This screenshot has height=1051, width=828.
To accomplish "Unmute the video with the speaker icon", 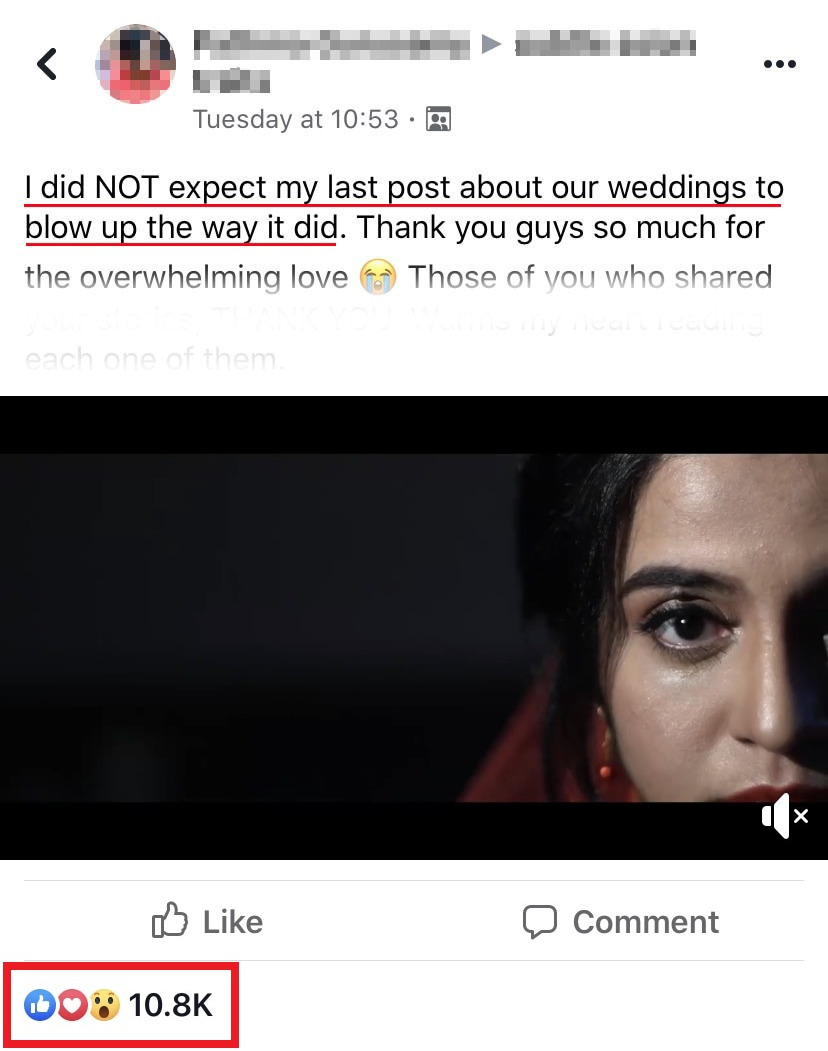I will tap(784, 816).
